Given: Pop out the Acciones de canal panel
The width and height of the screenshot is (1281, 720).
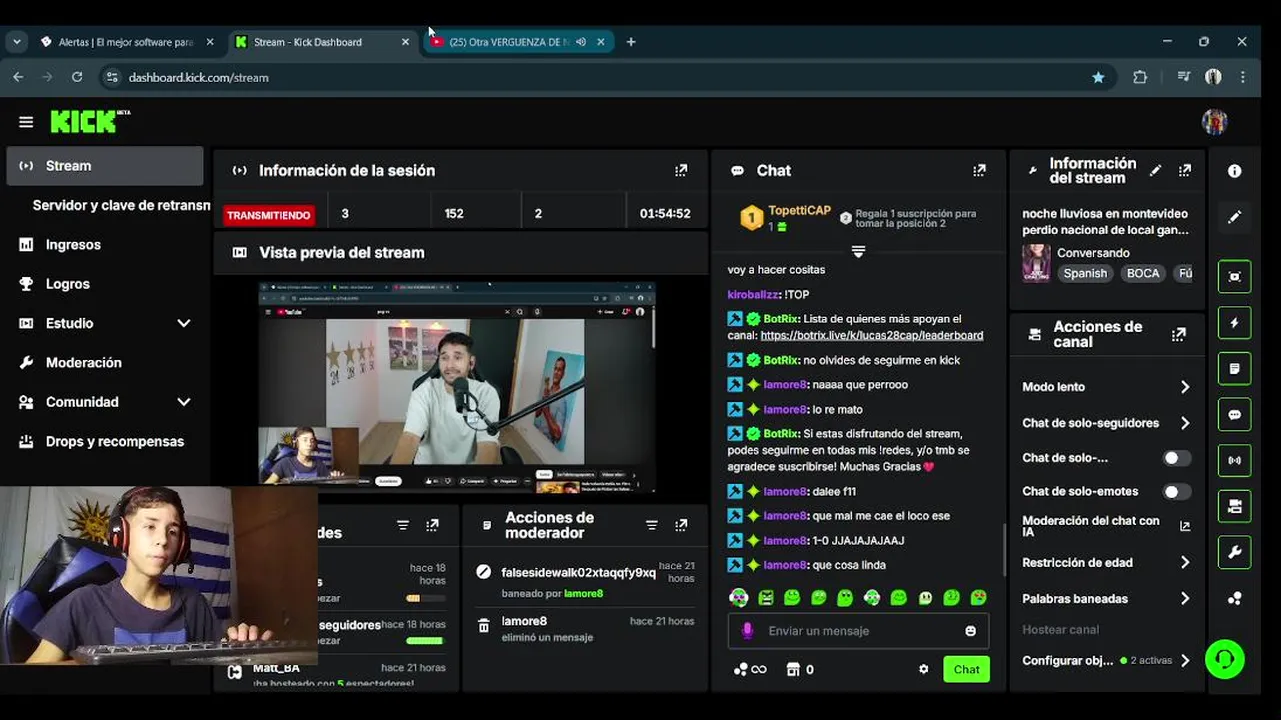Looking at the screenshot, I should pyautogui.click(x=1179, y=335).
